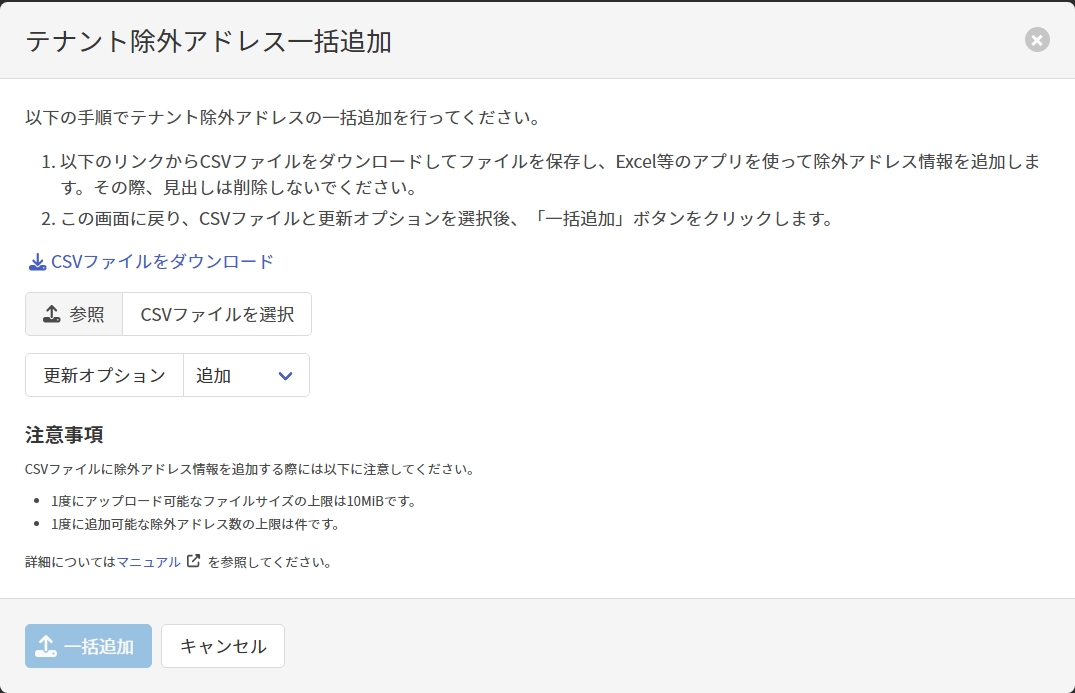This screenshot has height=693, width=1075.
Task: Click the 注意事項 heading
Action: tap(64, 435)
